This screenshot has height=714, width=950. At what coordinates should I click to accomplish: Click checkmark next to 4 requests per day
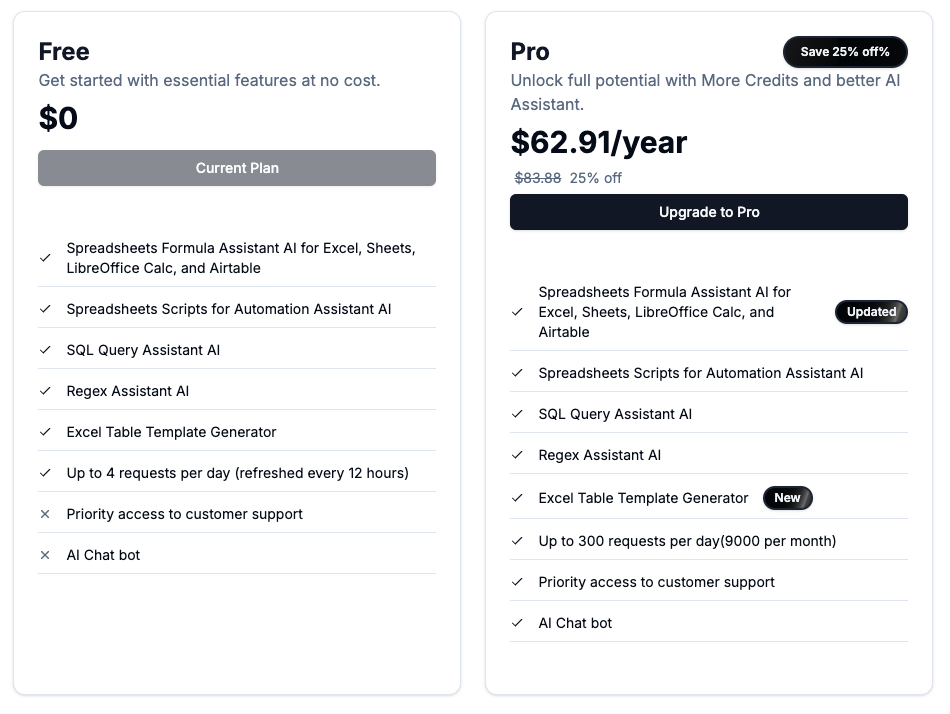45,473
